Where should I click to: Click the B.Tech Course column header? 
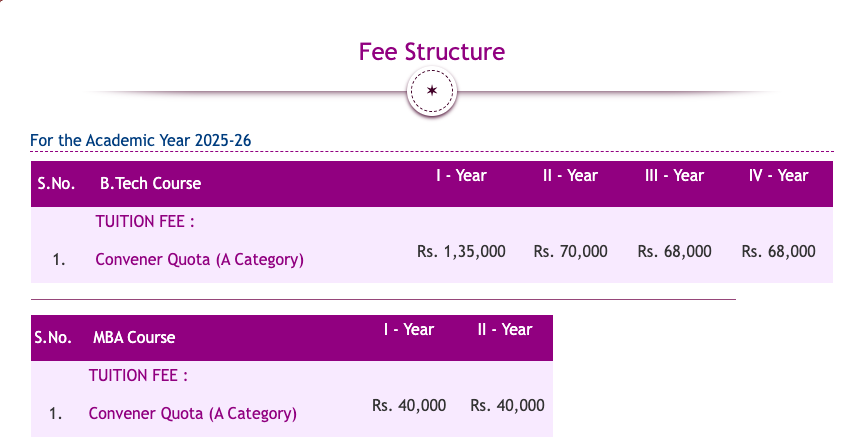coord(150,184)
